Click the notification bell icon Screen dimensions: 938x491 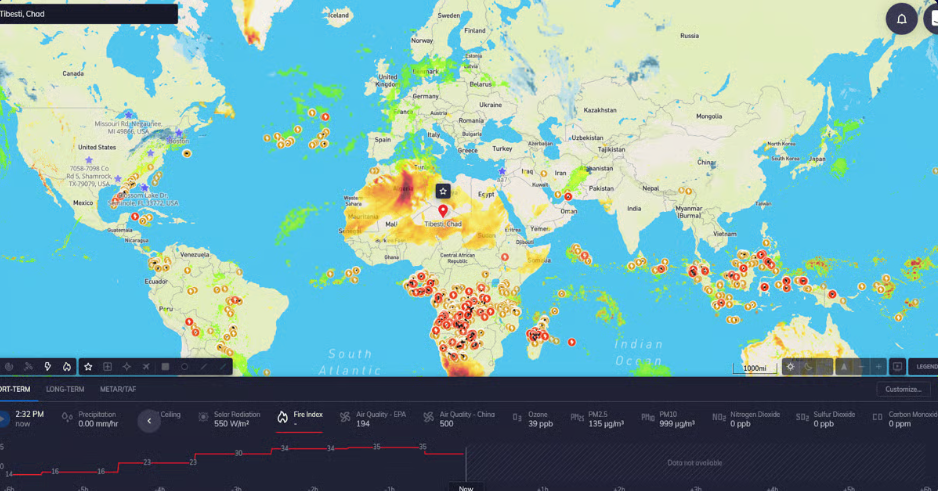[x=901, y=19]
